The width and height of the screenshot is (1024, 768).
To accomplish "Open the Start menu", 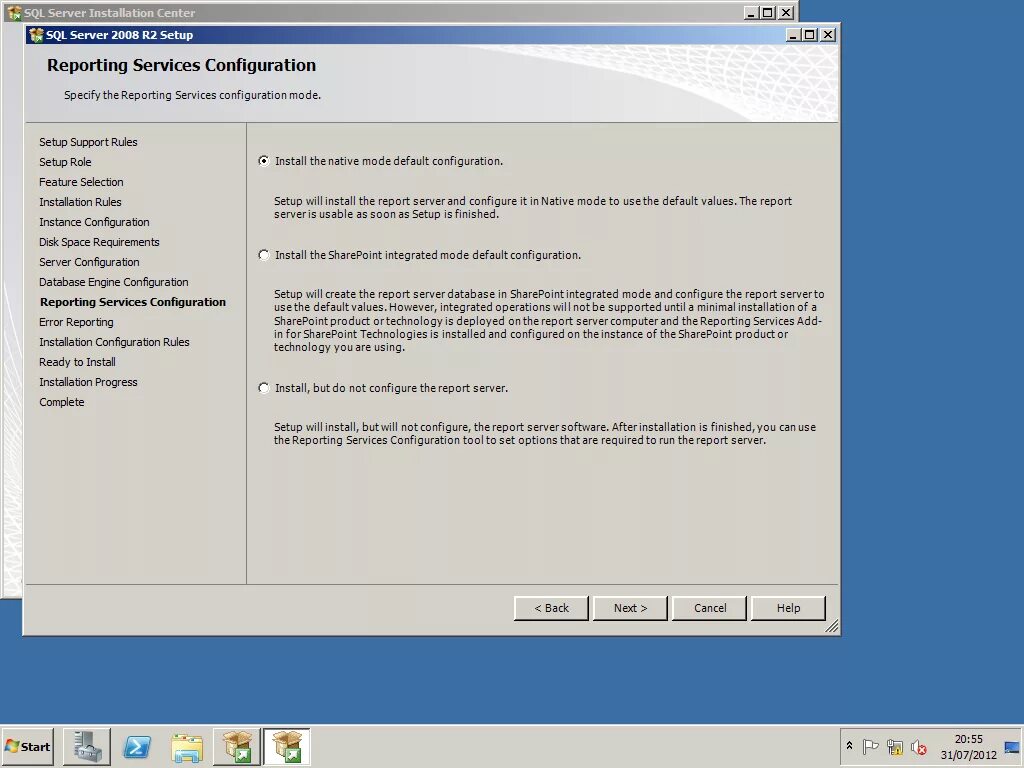I will [x=27, y=746].
